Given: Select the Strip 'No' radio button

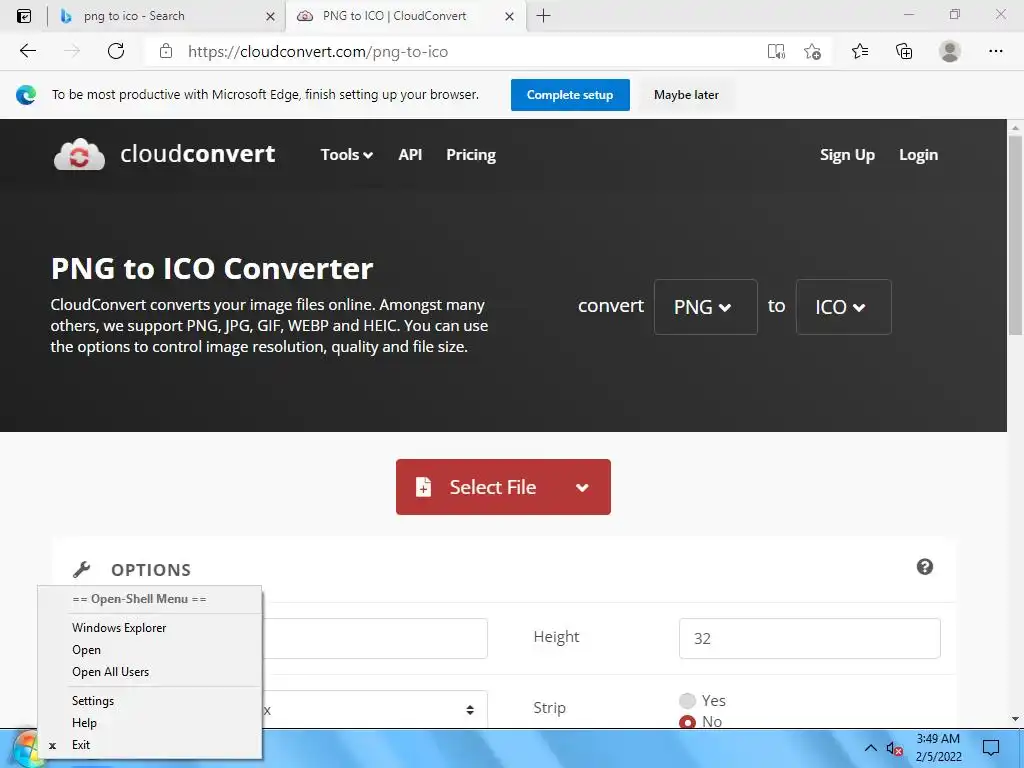Looking at the screenshot, I should tap(687, 722).
